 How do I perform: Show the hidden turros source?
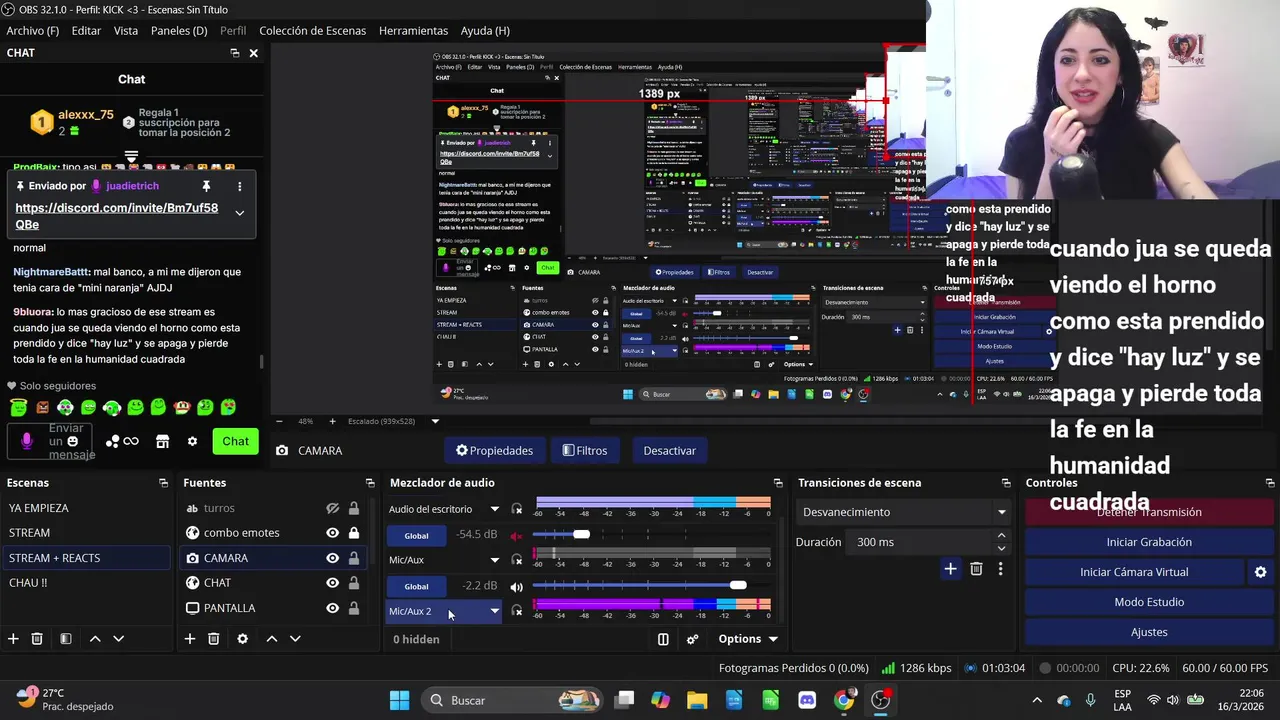pos(333,508)
